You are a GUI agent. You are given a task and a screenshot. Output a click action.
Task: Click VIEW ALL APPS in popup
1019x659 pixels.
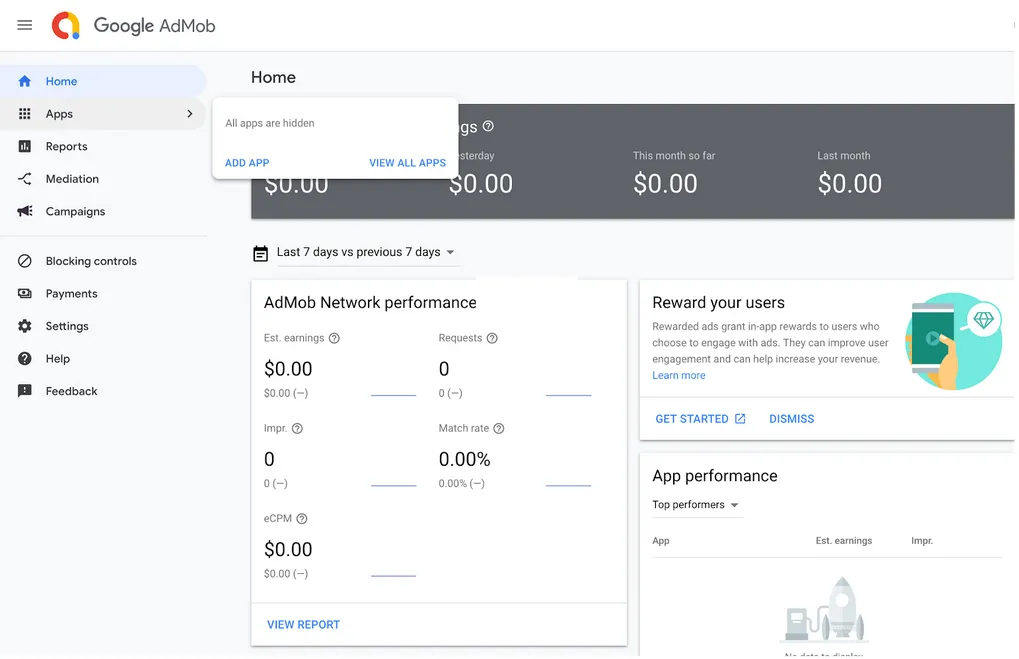pos(407,163)
